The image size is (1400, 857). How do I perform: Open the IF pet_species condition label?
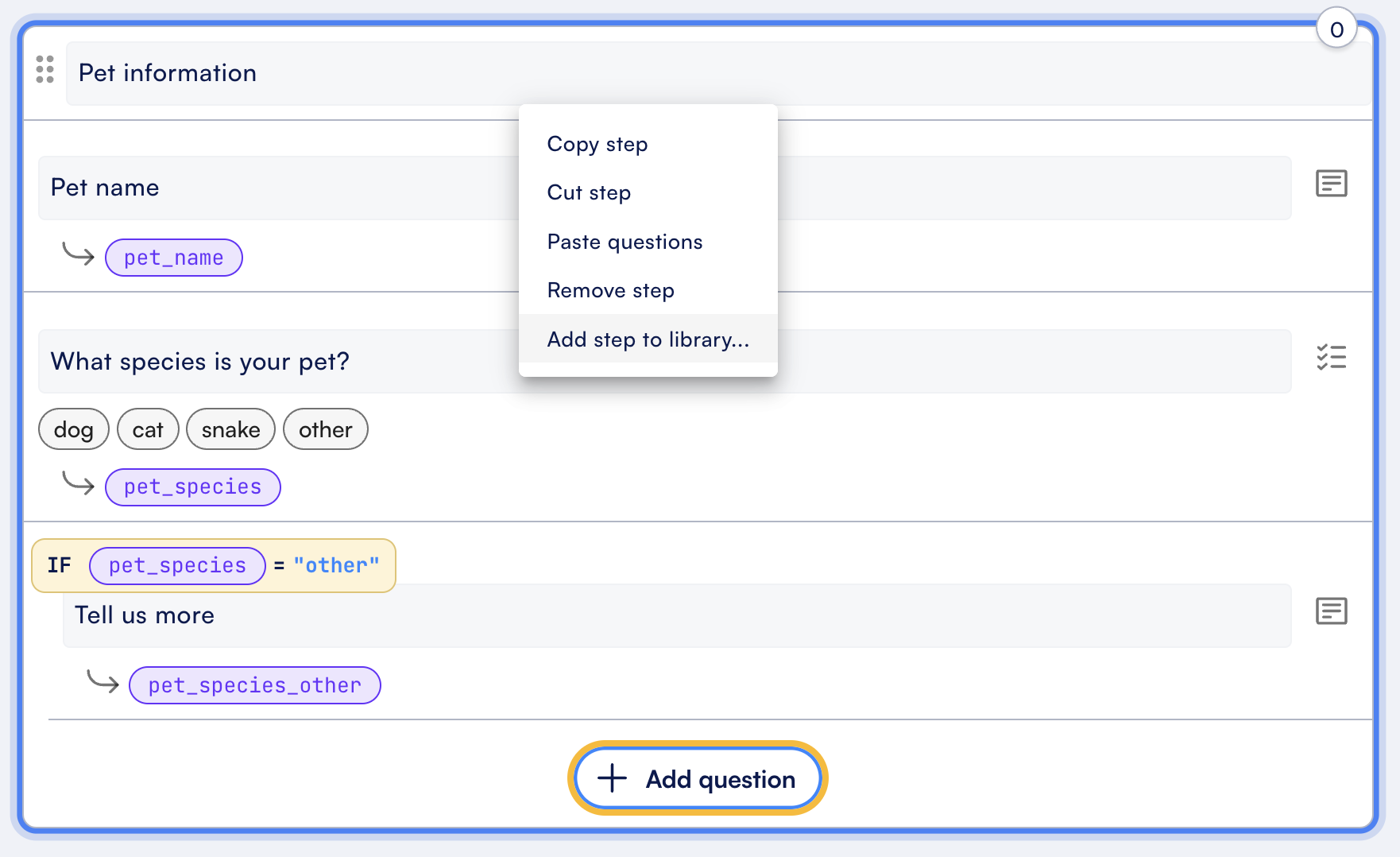click(x=213, y=566)
